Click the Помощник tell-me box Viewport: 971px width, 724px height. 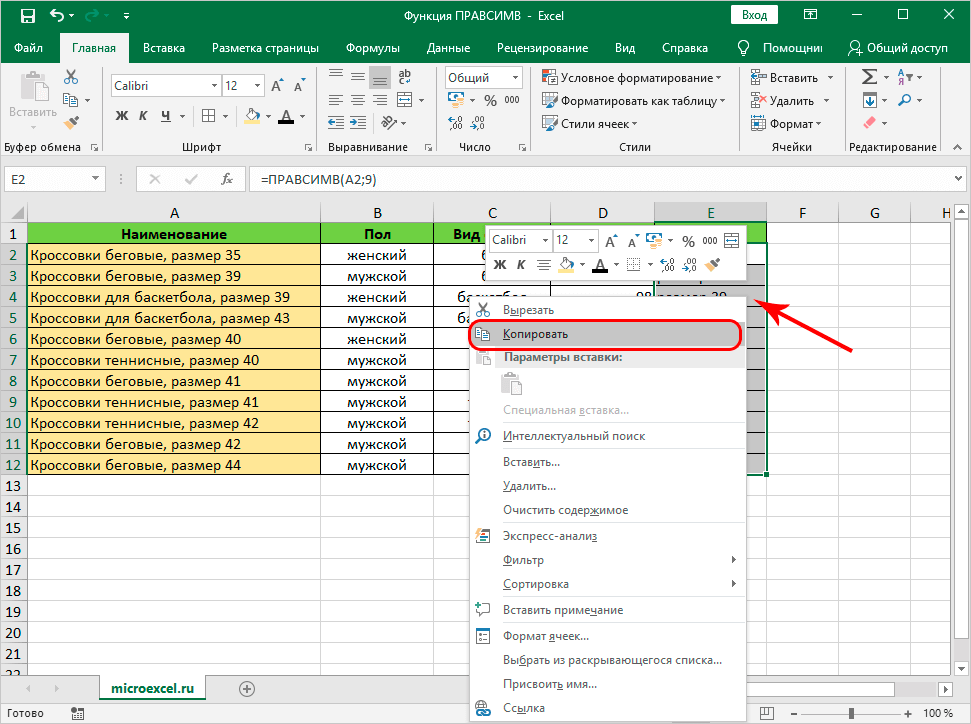[x=781, y=48]
